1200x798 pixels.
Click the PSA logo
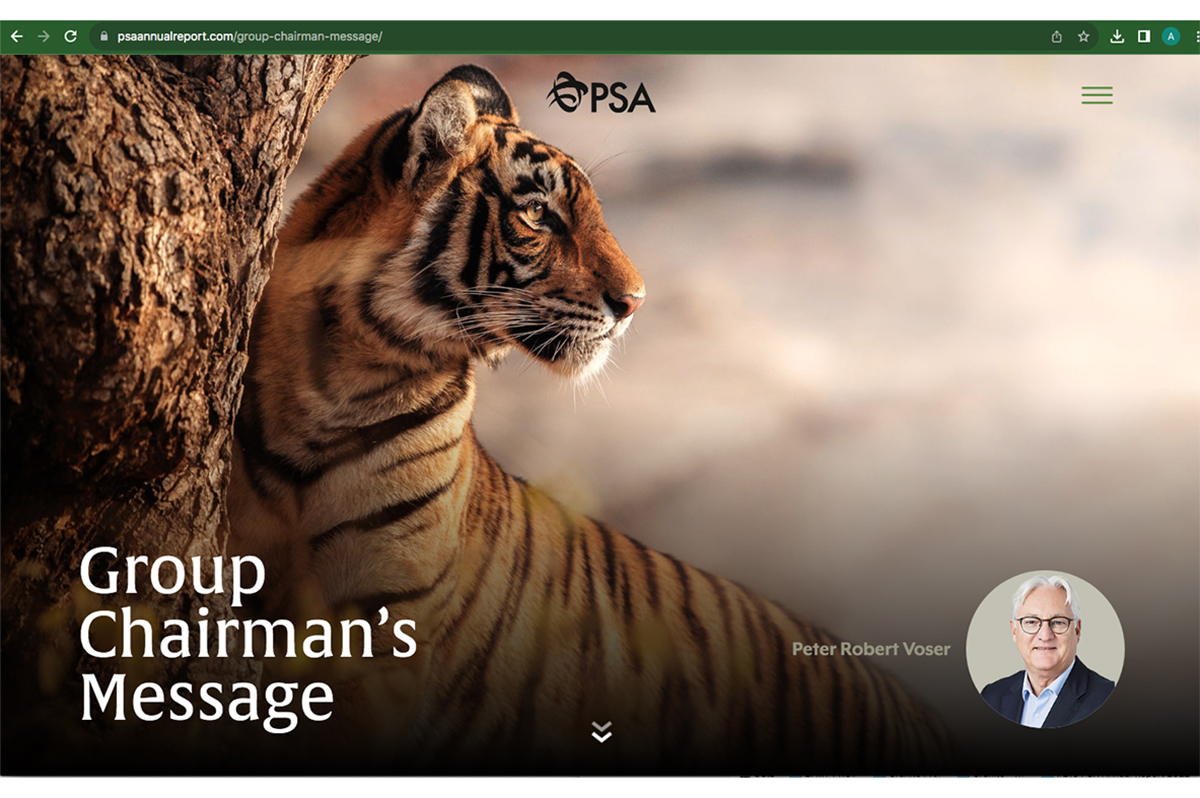601,93
